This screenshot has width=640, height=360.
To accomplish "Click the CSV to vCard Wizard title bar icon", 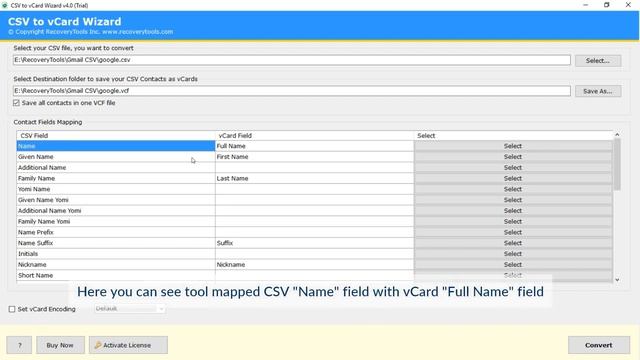I will pos(5,5).
